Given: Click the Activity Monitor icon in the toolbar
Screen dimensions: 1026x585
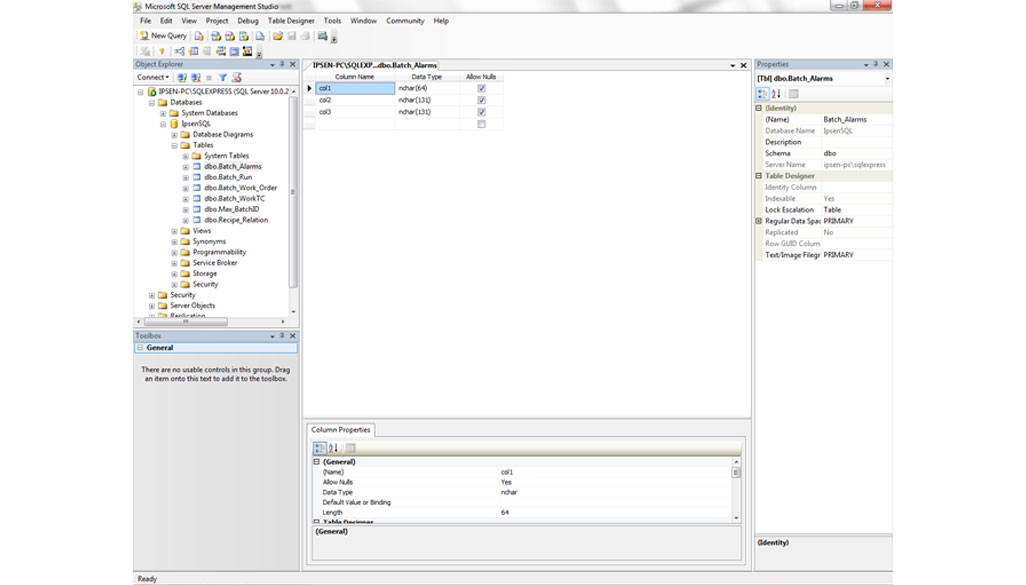Looking at the screenshot, I should (322, 36).
